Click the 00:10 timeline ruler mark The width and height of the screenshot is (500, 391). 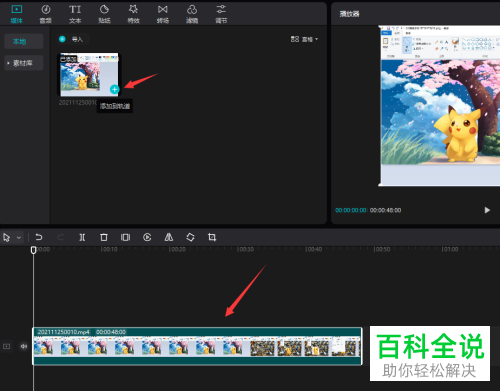click(x=109, y=249)
